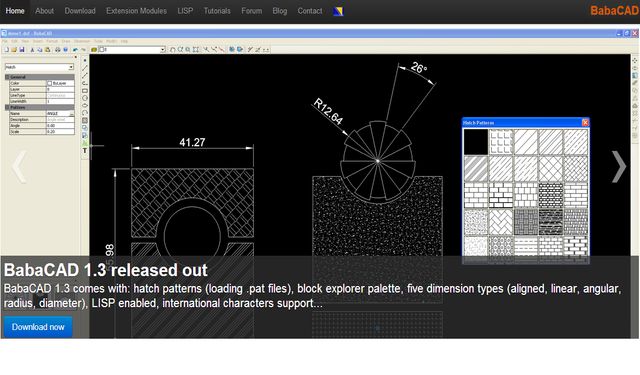Select the solid black hatch pattern
The width and height of the screenshot is (640, 375).
(476, 142)
